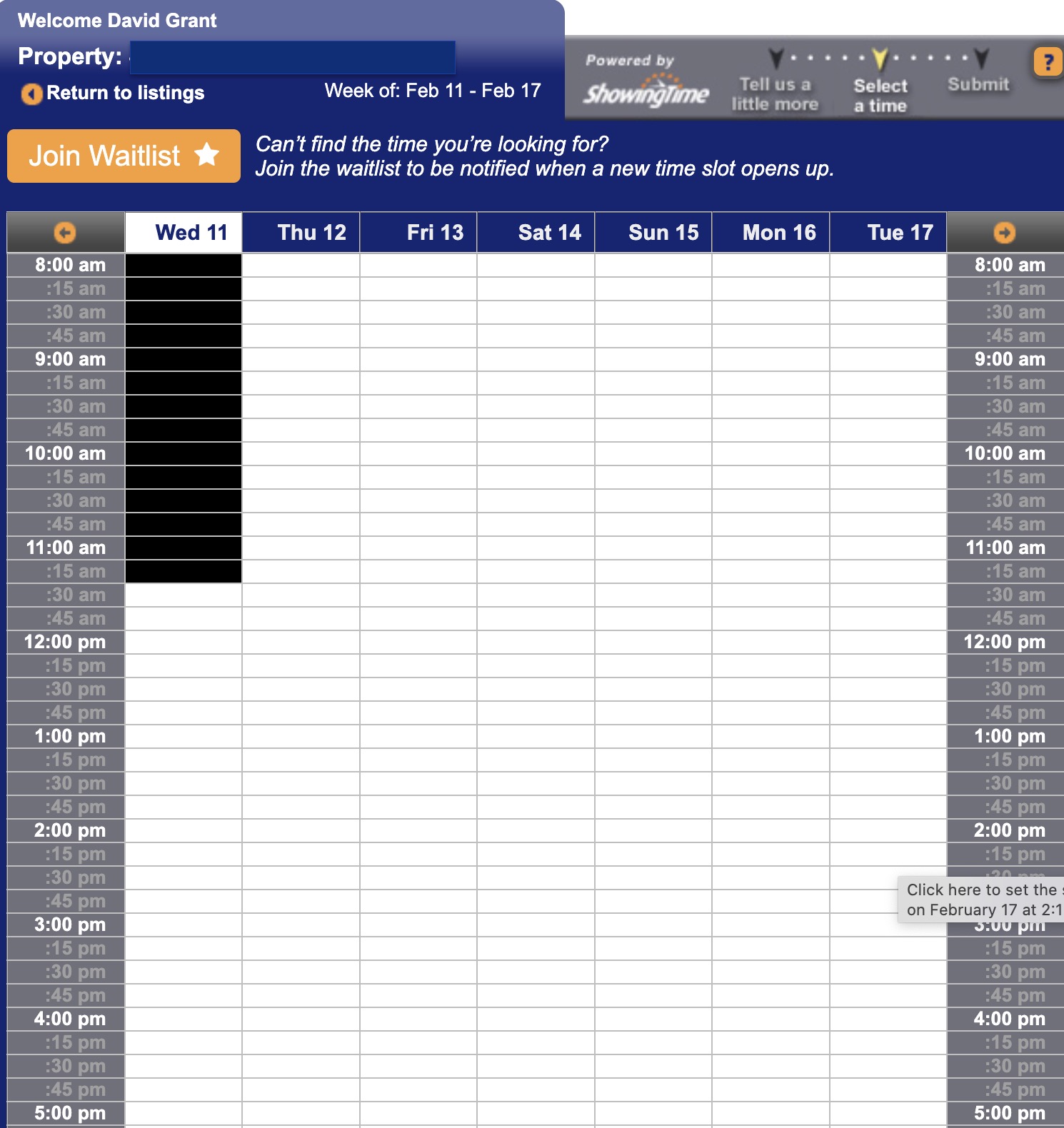Click the Submit step label

pos(978,85)
